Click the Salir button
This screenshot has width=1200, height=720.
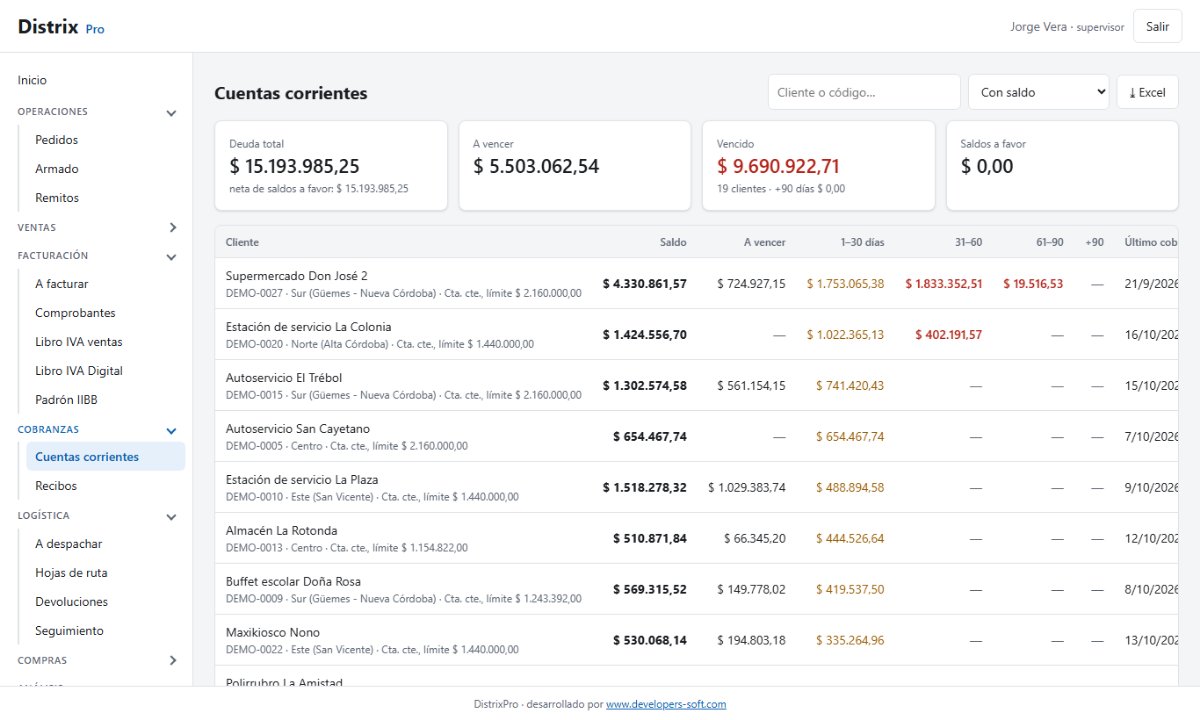(1158, 27)
